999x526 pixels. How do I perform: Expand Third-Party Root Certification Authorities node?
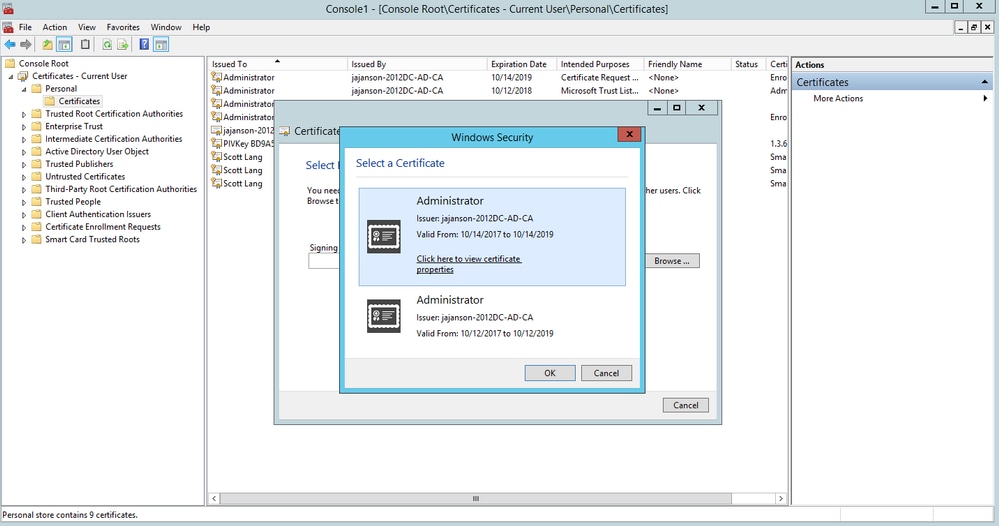point(24,190)
